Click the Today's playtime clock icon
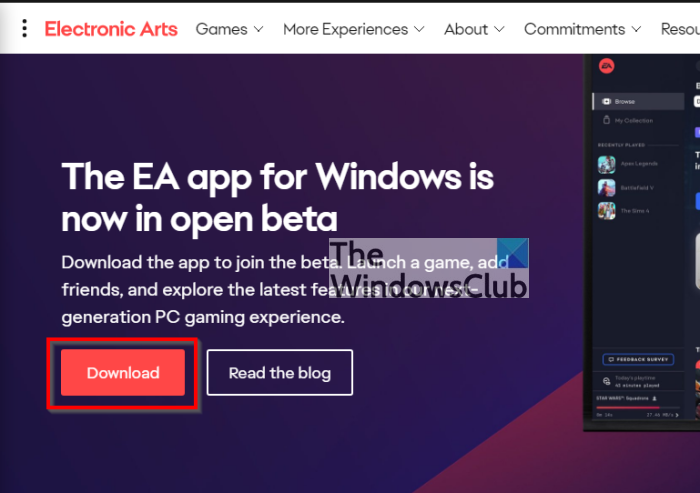Image resolution: width=700 pixels, height=493 pixels. (x=606, y=381)
